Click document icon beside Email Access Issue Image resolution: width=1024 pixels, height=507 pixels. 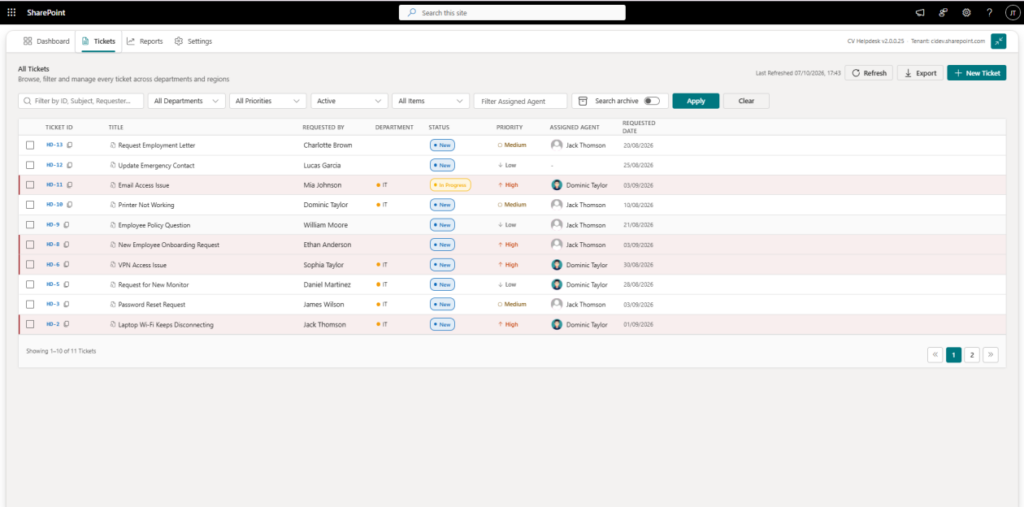pyautogui.click(x=112, y=185)
